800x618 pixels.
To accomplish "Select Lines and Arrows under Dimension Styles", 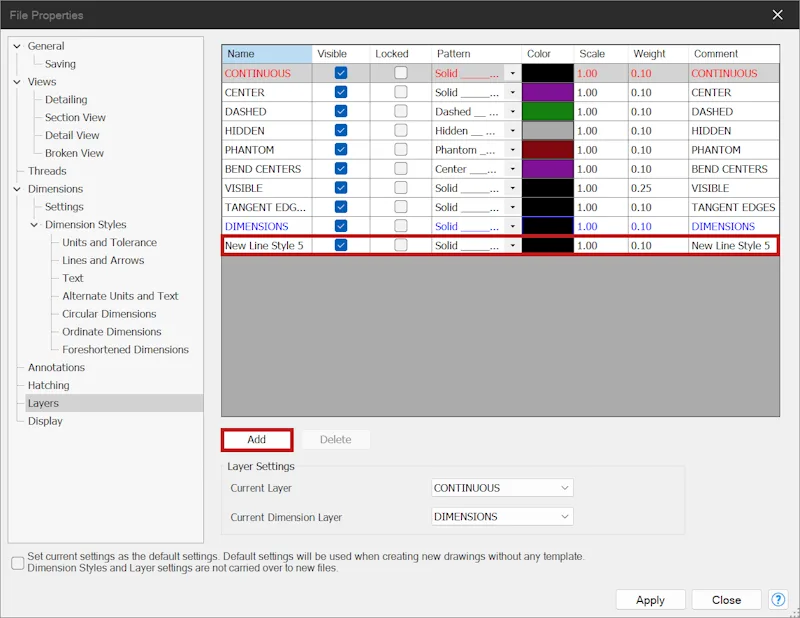I will (103, 260).
